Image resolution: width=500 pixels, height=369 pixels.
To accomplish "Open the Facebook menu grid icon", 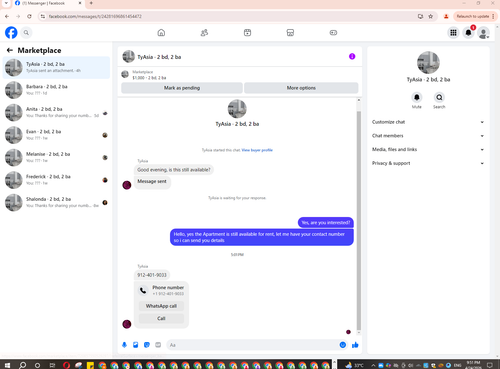I will [x=453, y=33].
